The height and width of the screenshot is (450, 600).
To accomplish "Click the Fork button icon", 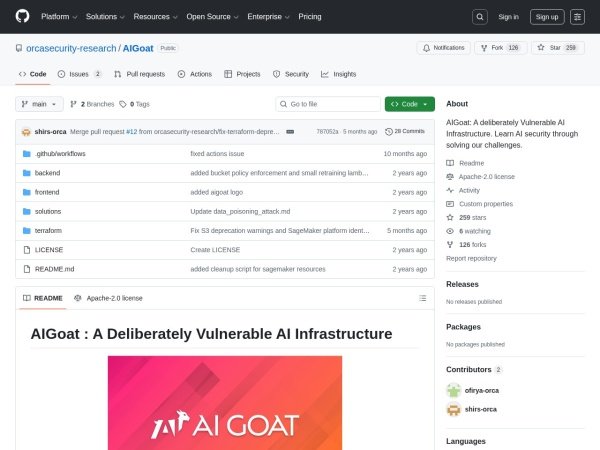I will tap(484, 48).
